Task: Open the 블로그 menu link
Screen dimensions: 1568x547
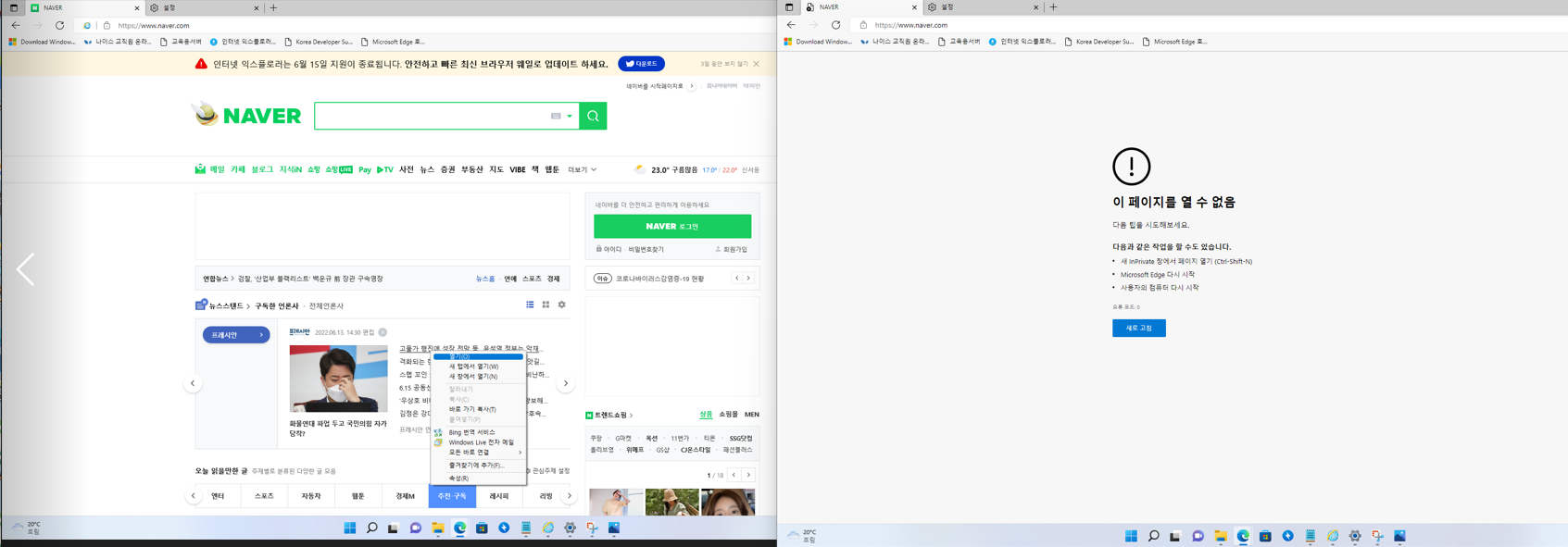Action: click(262, 169)
